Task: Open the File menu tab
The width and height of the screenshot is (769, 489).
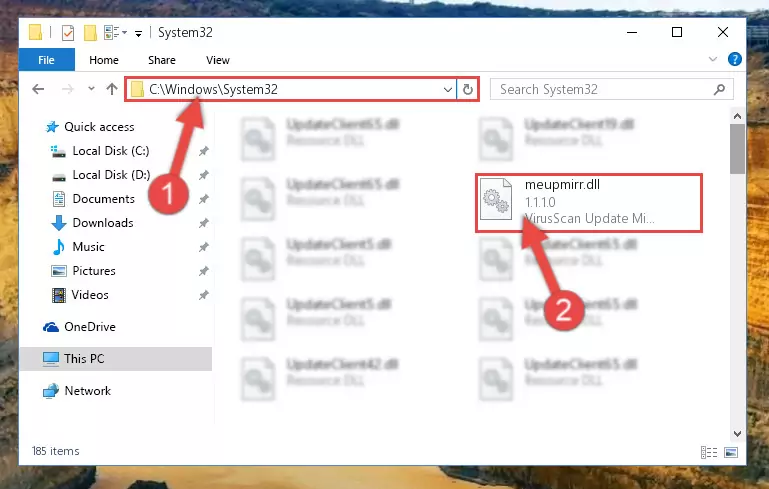Action: coord(47,60)
